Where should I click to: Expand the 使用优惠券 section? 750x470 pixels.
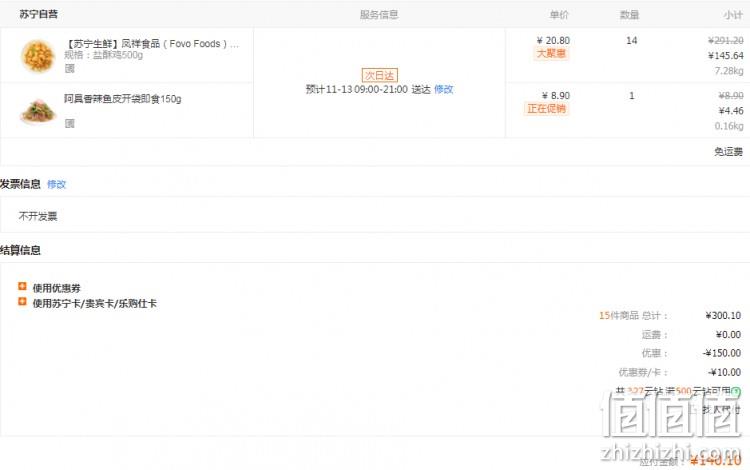(22, 286)
